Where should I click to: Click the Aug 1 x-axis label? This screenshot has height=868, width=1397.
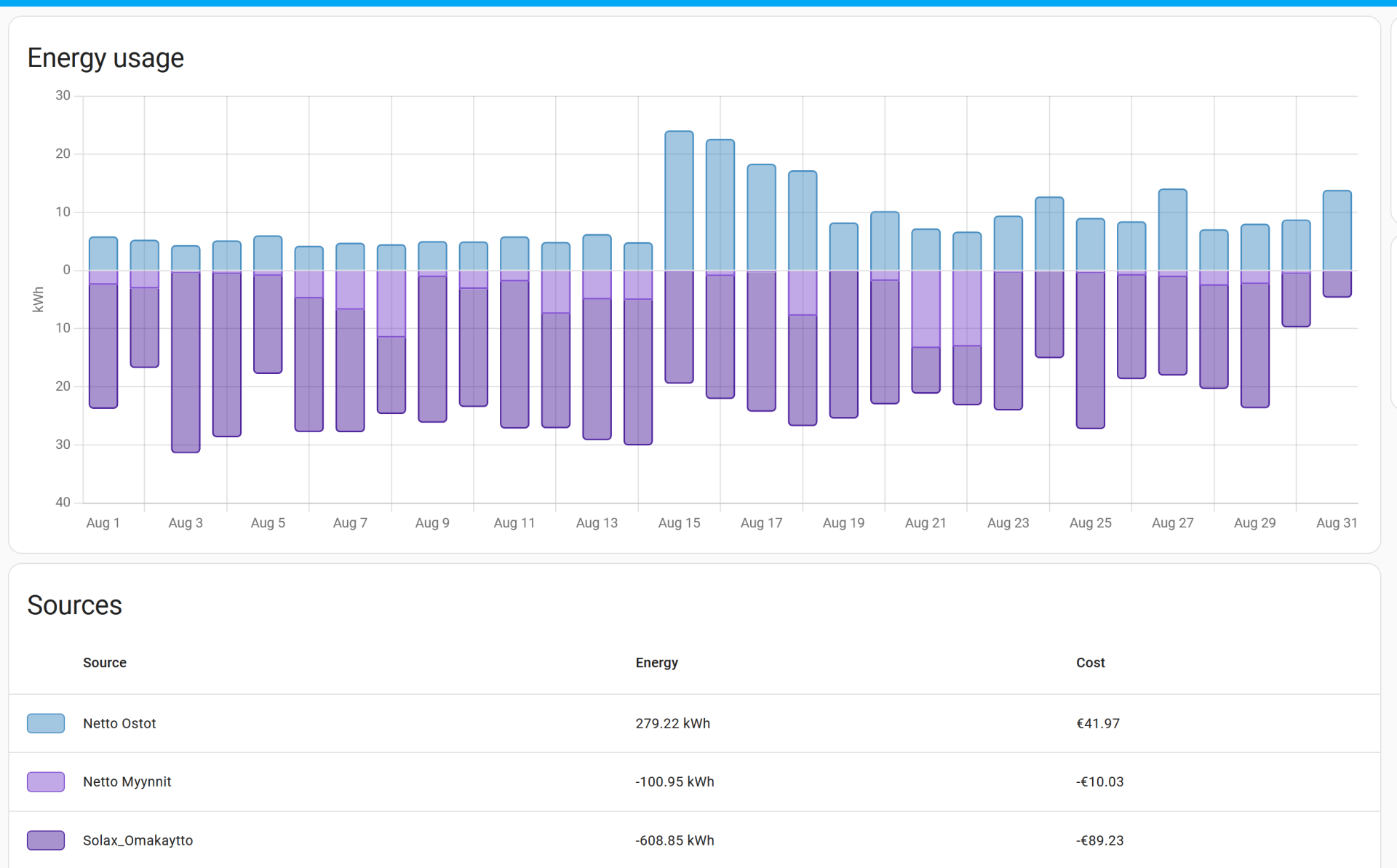pyautogui.click(x=103, y=523)
